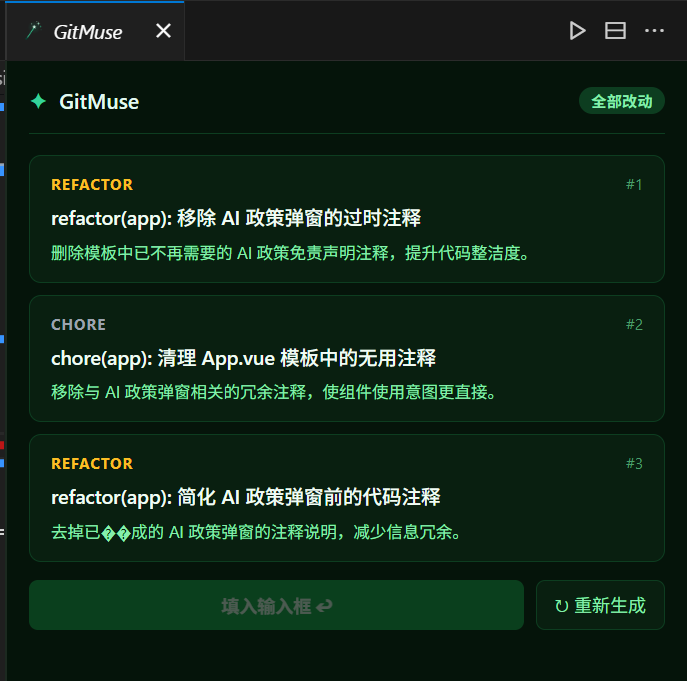Image resolution: width=687 pixels, height=681 pixels.
Task: Click description text 删除模板中已不再需要的
Action: pyautogui.click(x=142, y=253)
